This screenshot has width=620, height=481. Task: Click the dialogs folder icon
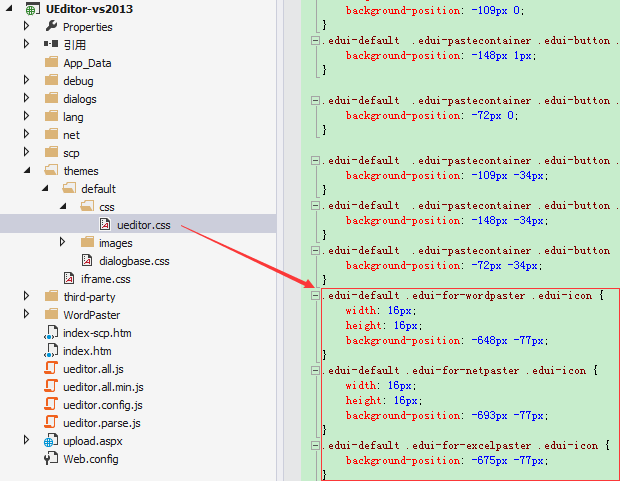51,98
